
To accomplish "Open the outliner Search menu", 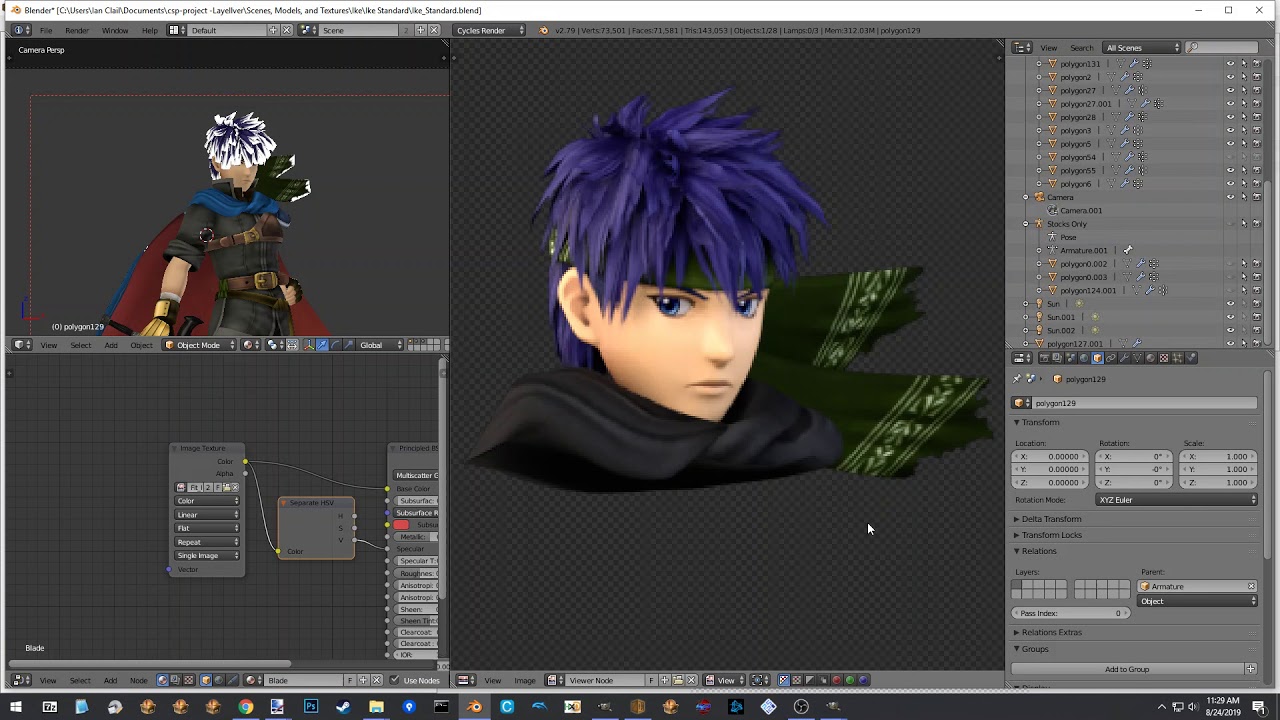I will (x=1082, y=48).
